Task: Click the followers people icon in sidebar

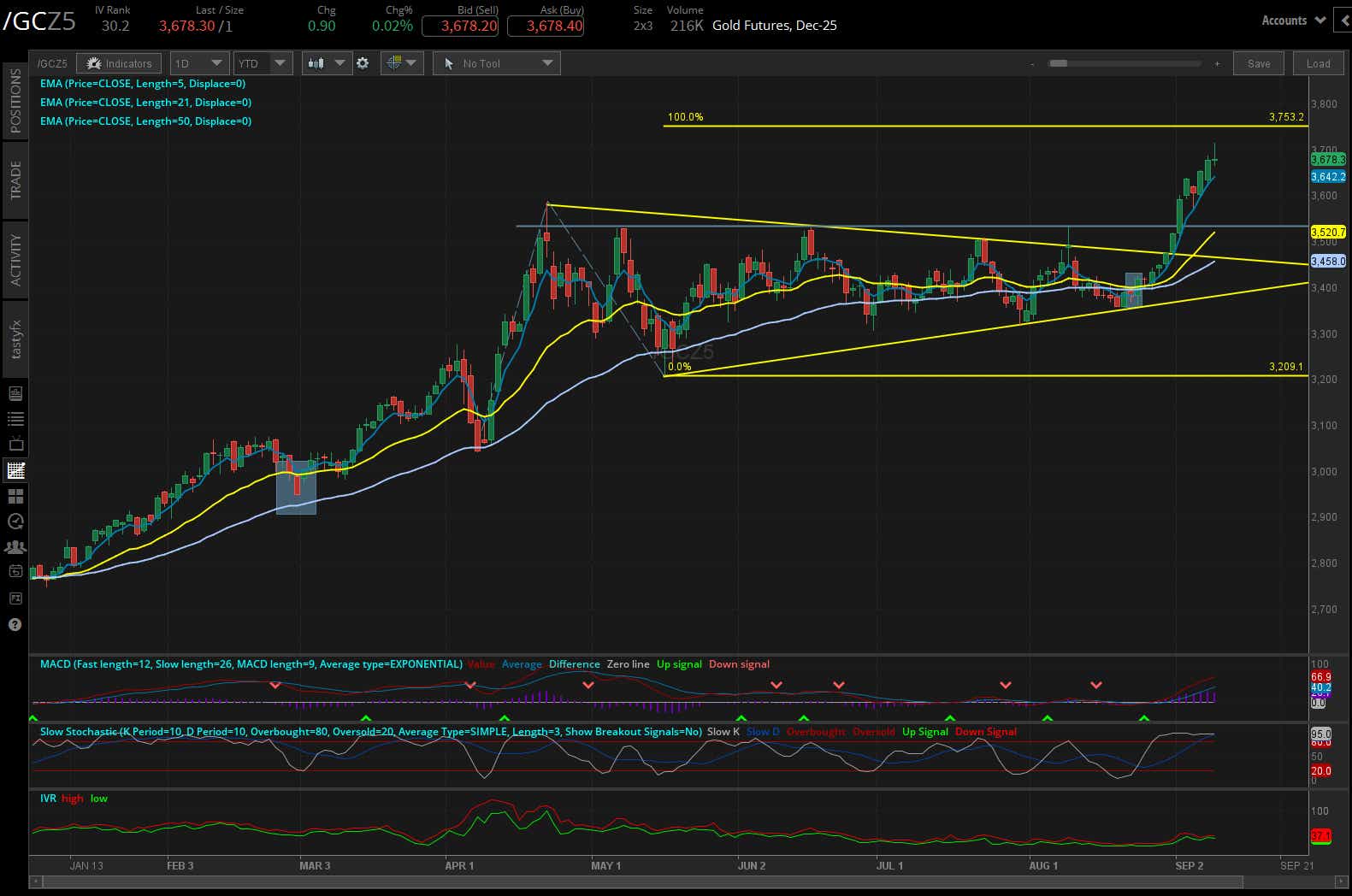Action: [15, 547]
